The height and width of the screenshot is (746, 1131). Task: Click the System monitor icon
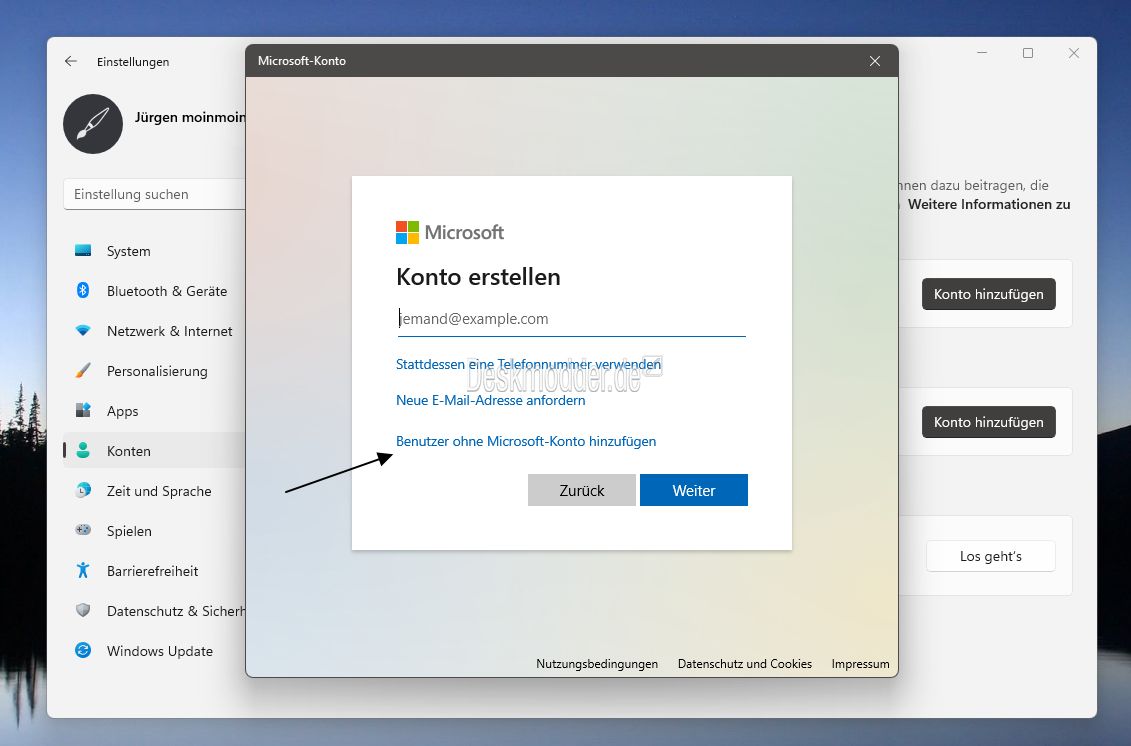[83, 250]
